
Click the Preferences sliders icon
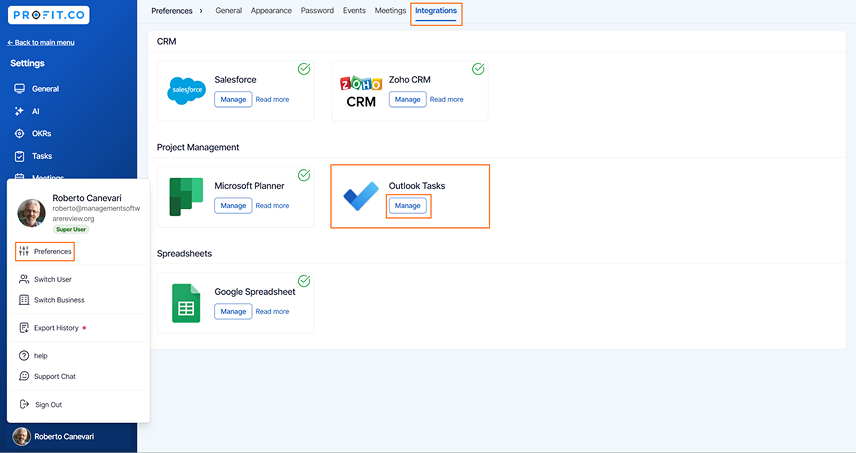pos(24,251)
